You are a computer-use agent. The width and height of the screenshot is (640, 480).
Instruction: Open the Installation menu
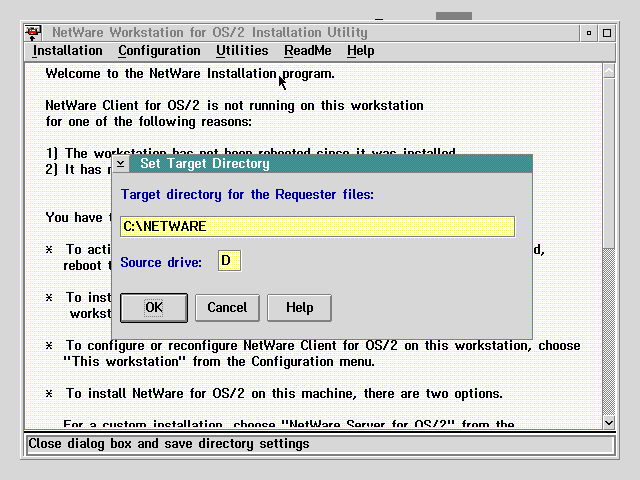[67, 51]
